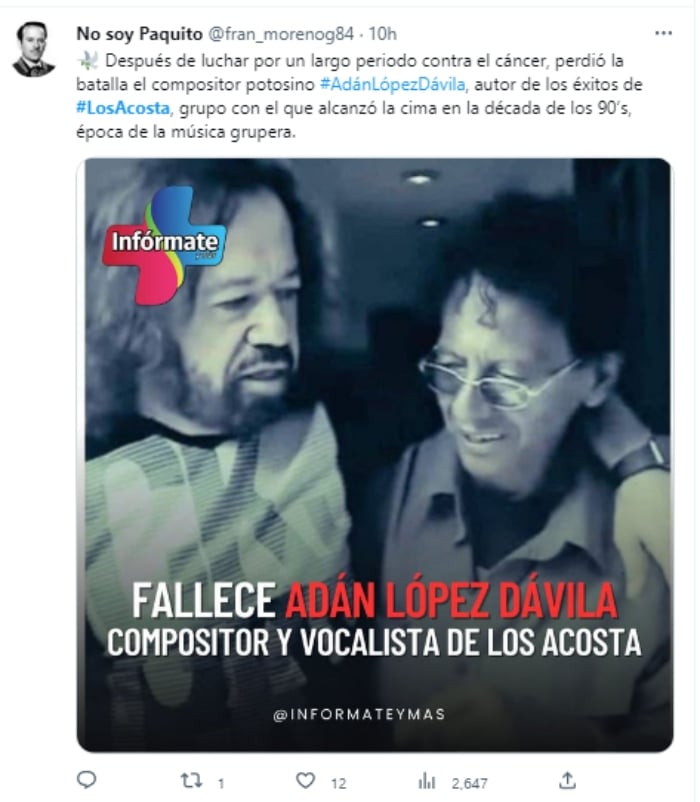Screen dimensions: 700x802
Task: Open tweet analytics bar chart icon
Action: click(426, 781)
